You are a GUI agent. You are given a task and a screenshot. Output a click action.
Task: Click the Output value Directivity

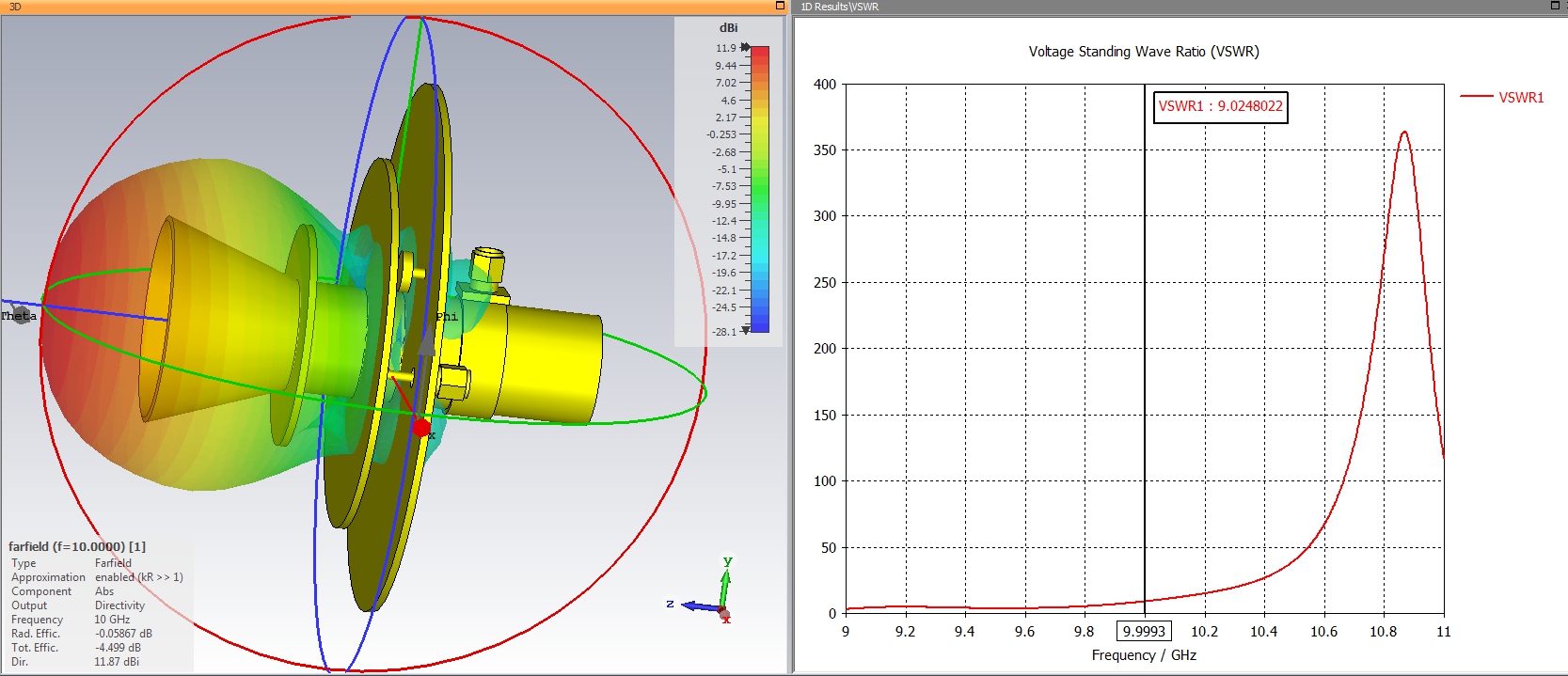coord(119,605)
